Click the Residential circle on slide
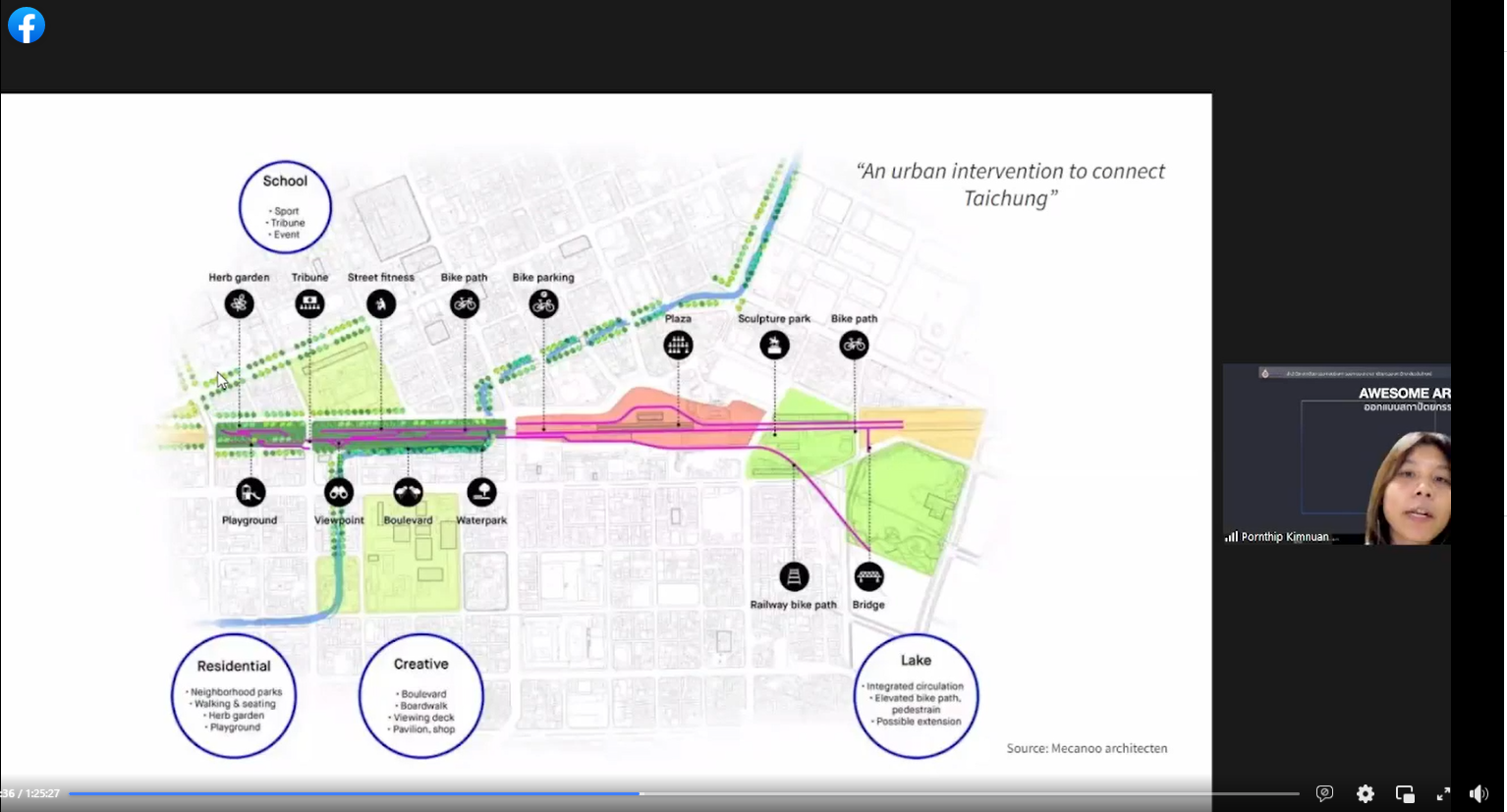Viewport: 1507px width, 812px height. click(x=234, y=696)
